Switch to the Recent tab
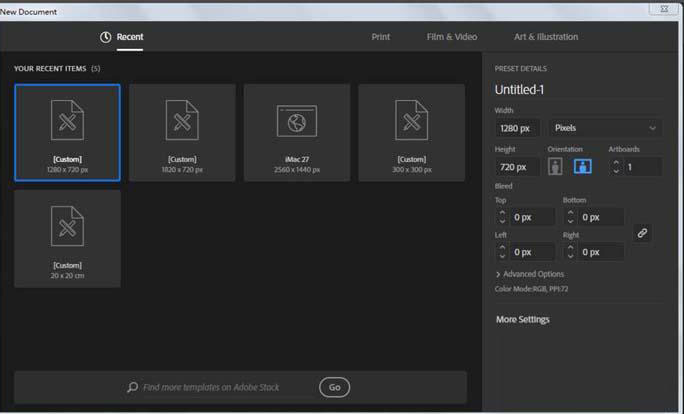 coord(130,37)
